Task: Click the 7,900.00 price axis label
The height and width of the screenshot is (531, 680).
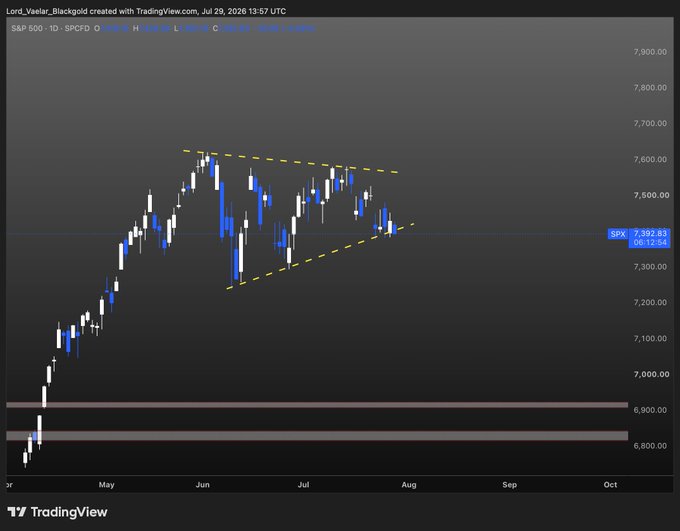Action: click(x=650, y=52)
